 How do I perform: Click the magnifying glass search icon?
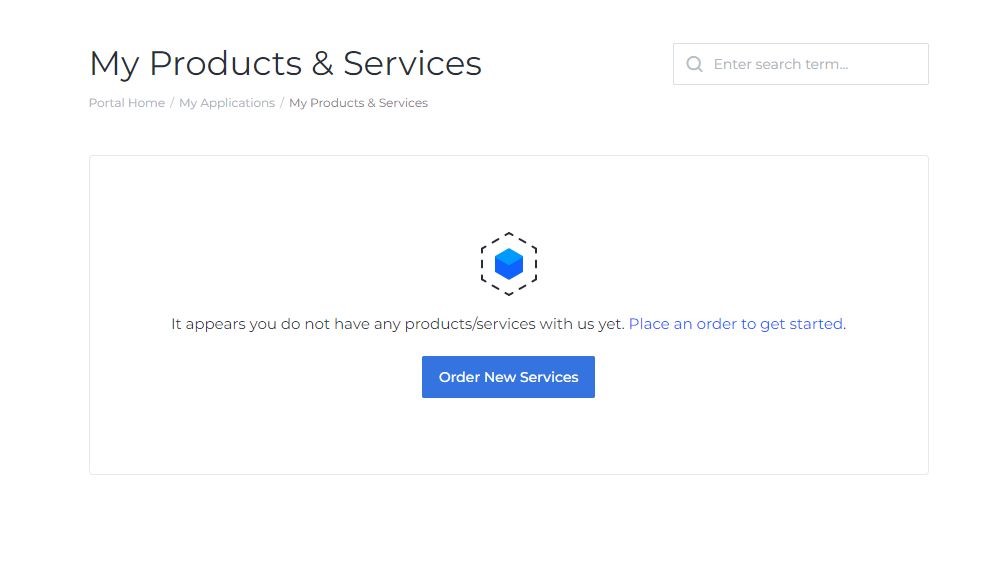coord(694,64)
